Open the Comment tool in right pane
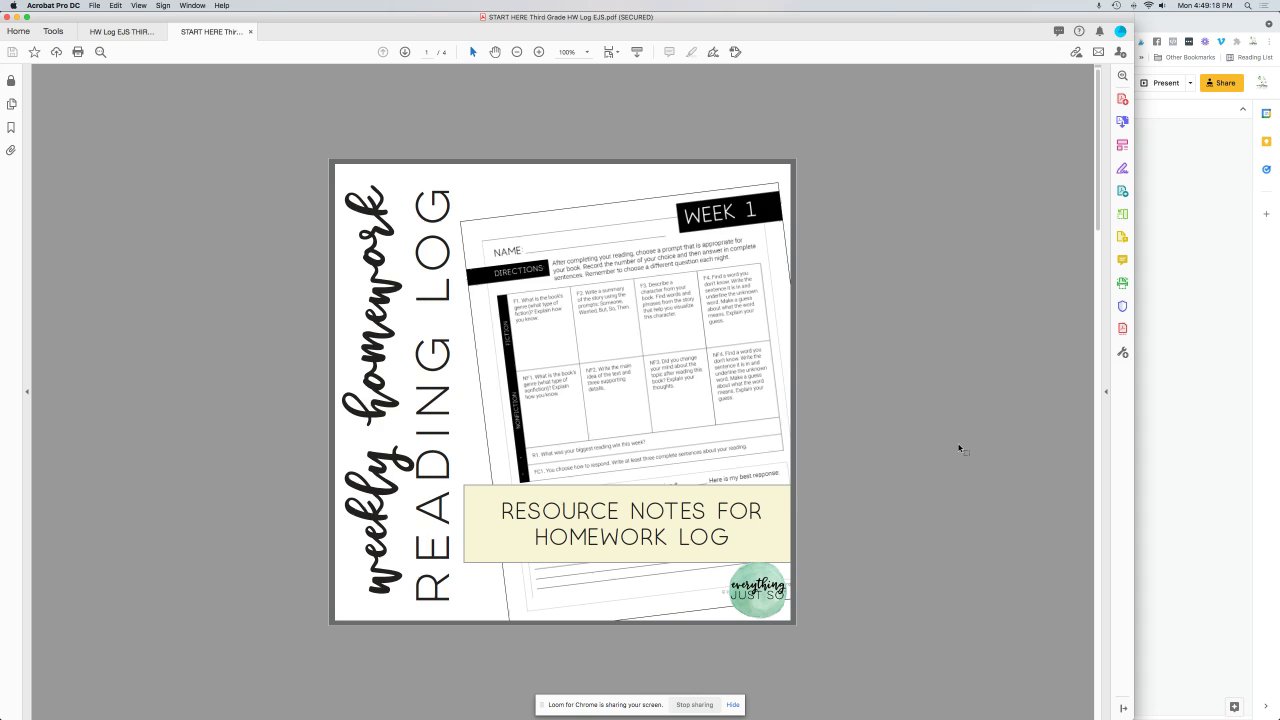This screenshot has width=1280, height=720. [x=1123, y=260]
